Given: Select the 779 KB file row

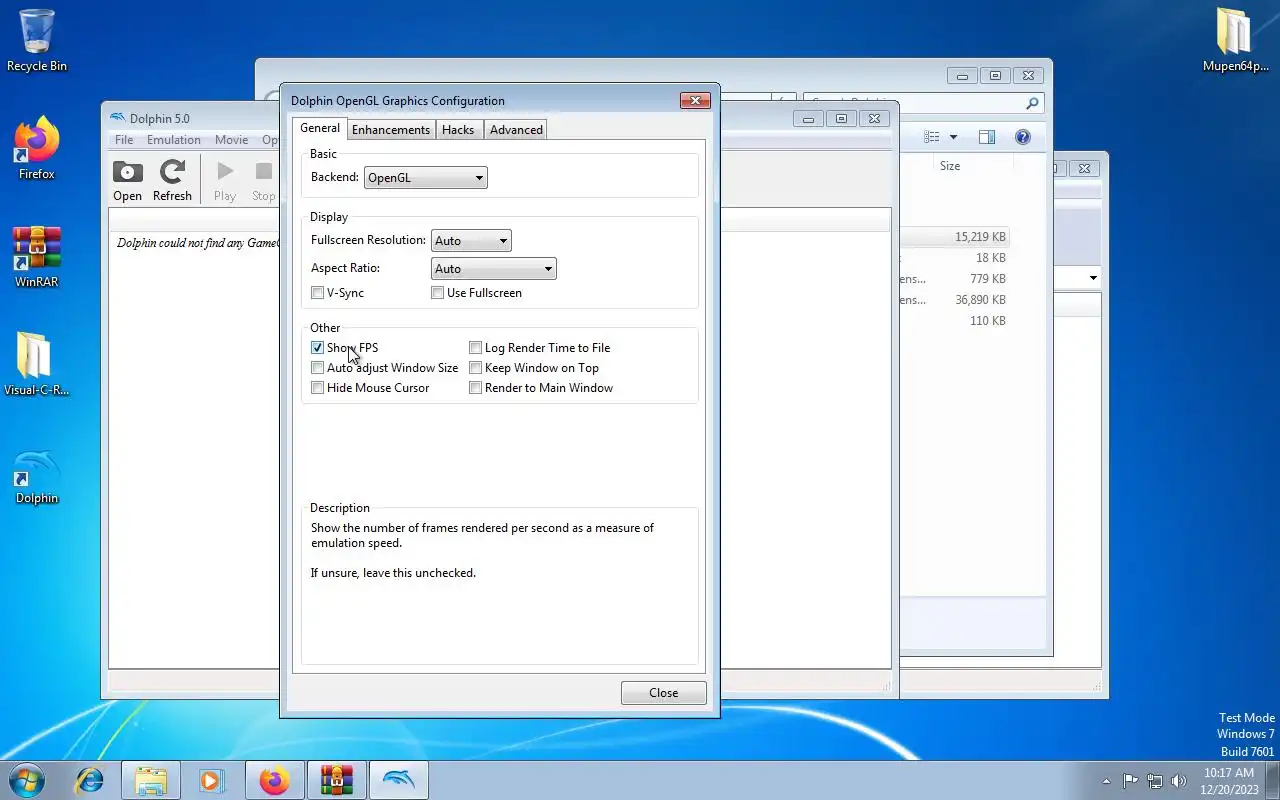Looking at the screenshot, I should tap(953, 279).
